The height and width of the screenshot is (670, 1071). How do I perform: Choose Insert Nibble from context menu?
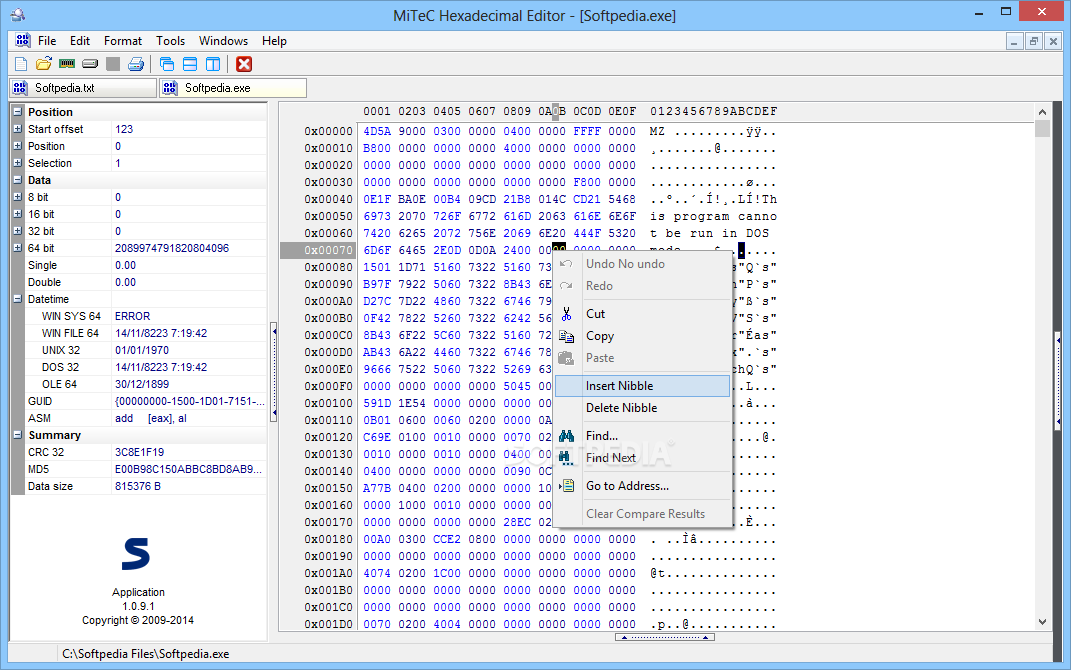642,386
